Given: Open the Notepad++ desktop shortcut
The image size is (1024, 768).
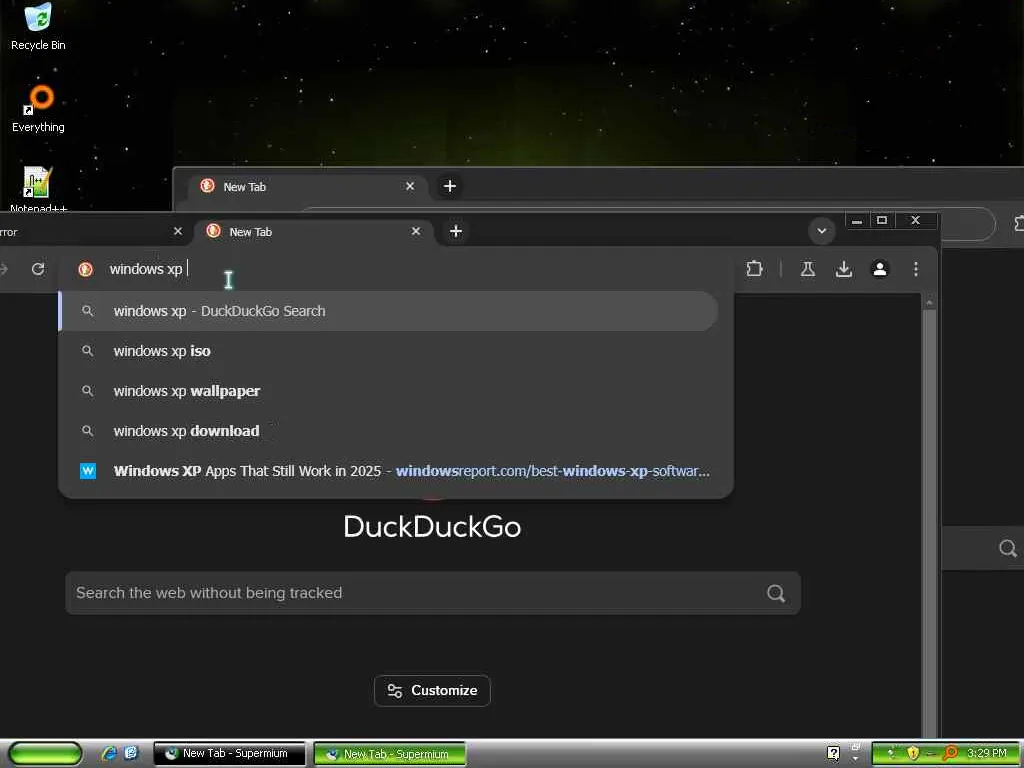Looking at the screenshot, I should [x=38, y=188].
